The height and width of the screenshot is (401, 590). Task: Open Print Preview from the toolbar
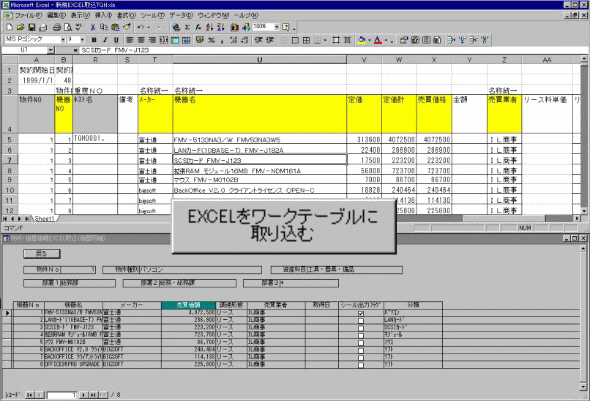(x=68, y=27)
